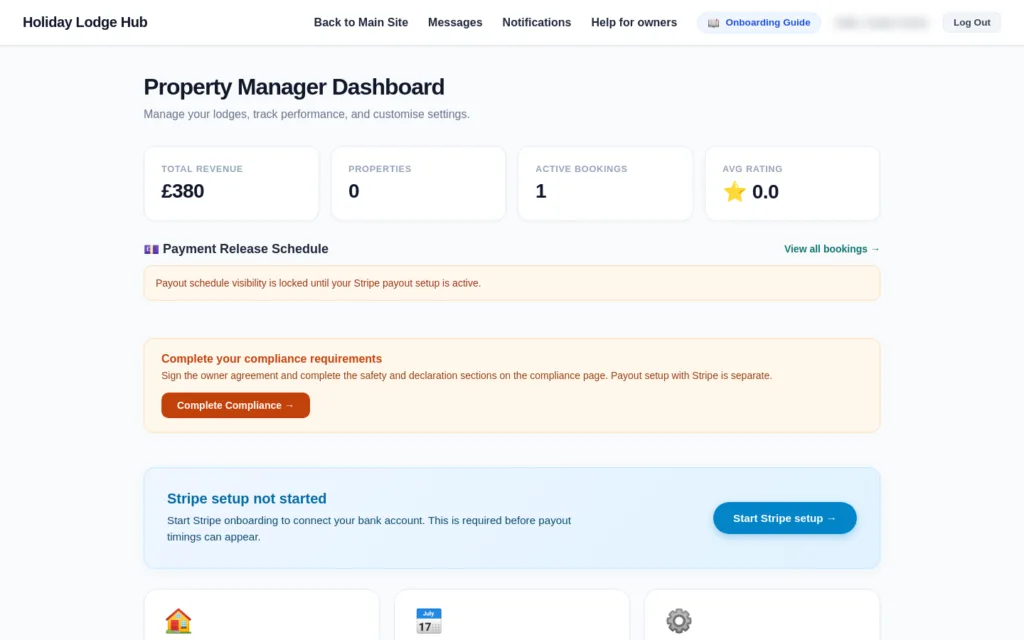This screenshot has height=640, width=1024.
Task: Click the house icon card
Action: (261, 615)
